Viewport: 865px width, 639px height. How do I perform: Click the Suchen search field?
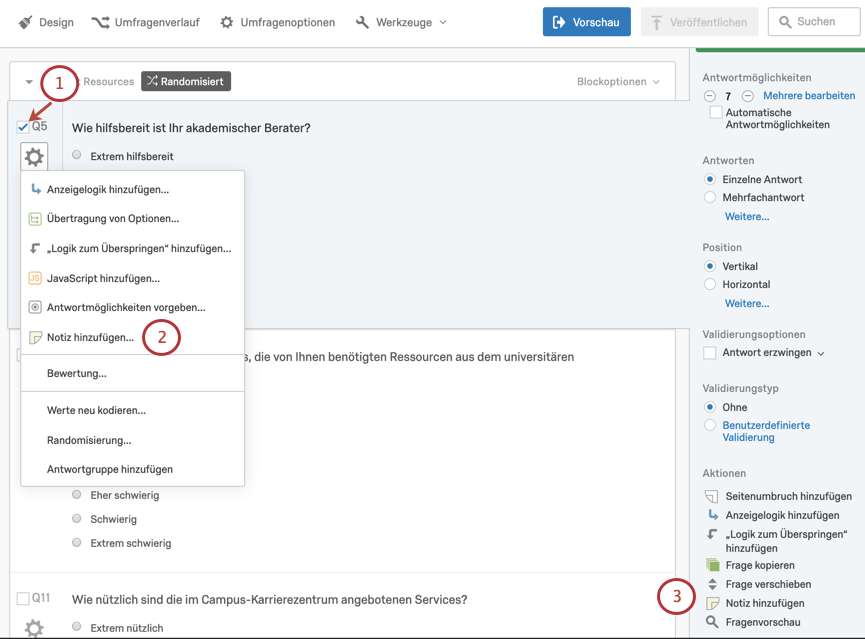[814, 22]
